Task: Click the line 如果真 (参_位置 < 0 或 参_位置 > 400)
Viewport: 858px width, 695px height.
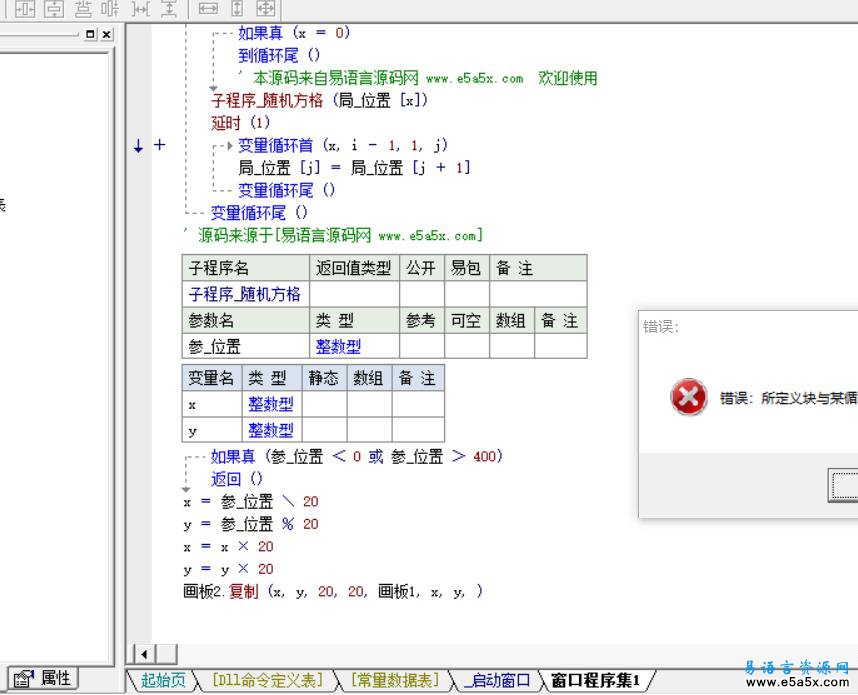Action: click(x=356, y=456)
